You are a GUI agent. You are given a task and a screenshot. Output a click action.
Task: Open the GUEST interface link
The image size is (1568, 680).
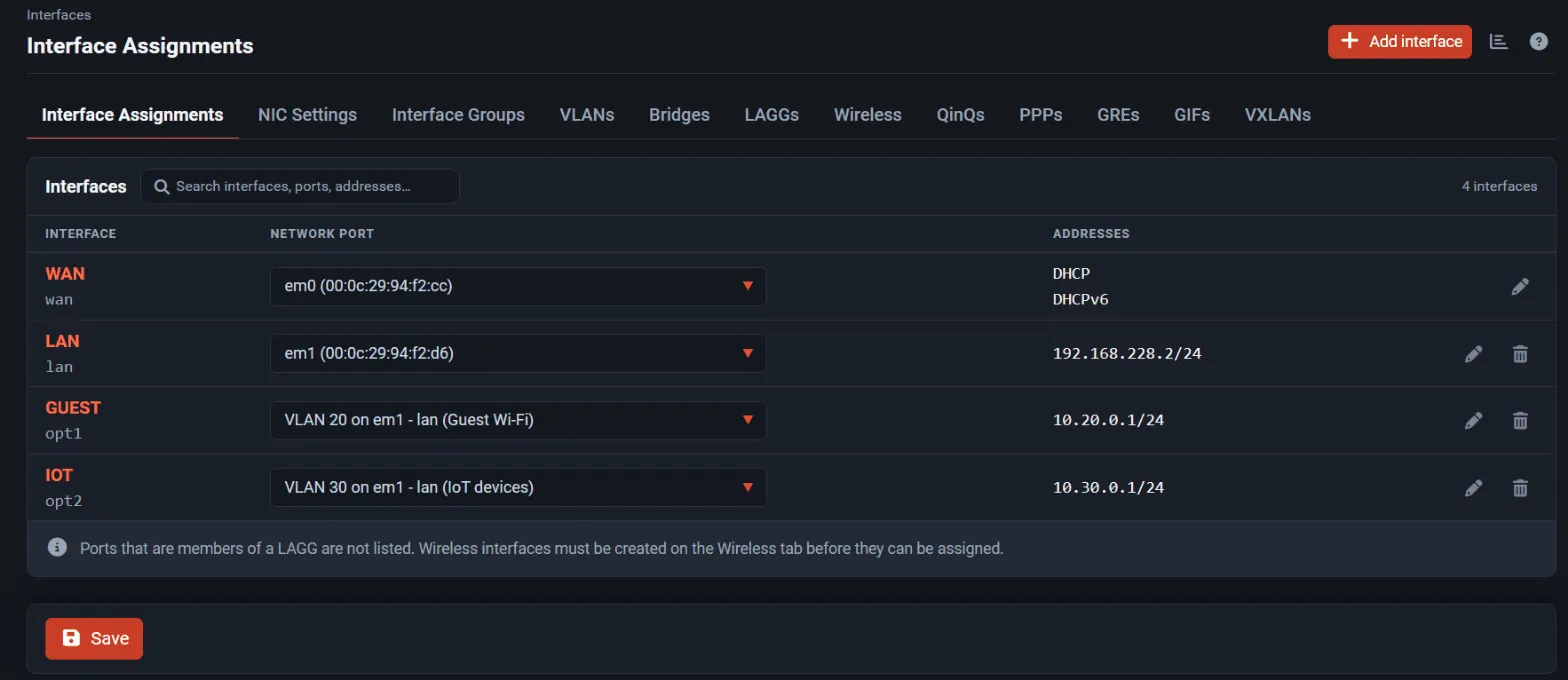pyautogui.click(x=73, y=408)
